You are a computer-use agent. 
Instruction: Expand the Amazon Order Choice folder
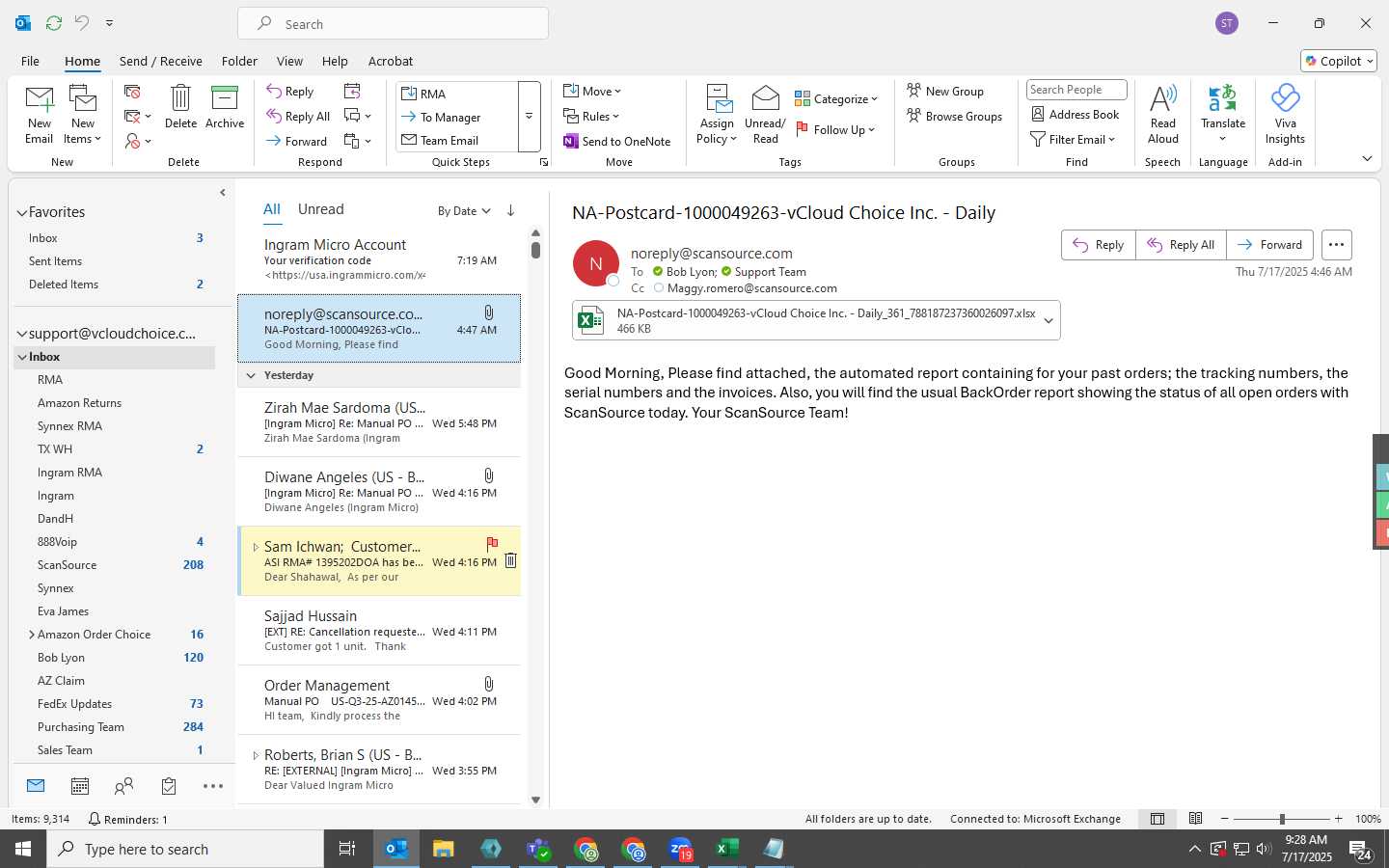(x=32, y=635)
